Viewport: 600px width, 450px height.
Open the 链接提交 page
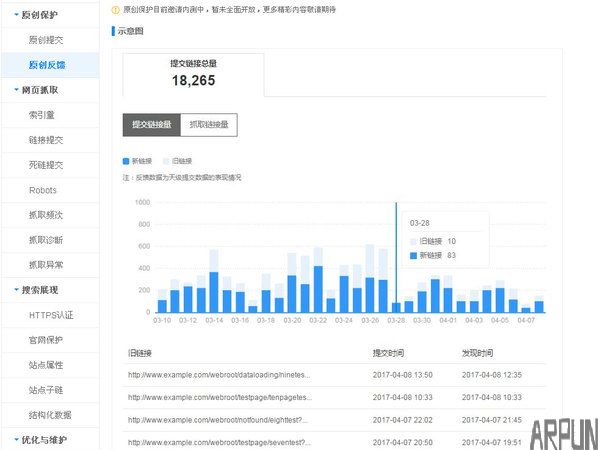pyautogui.click(x=46, y=140)
